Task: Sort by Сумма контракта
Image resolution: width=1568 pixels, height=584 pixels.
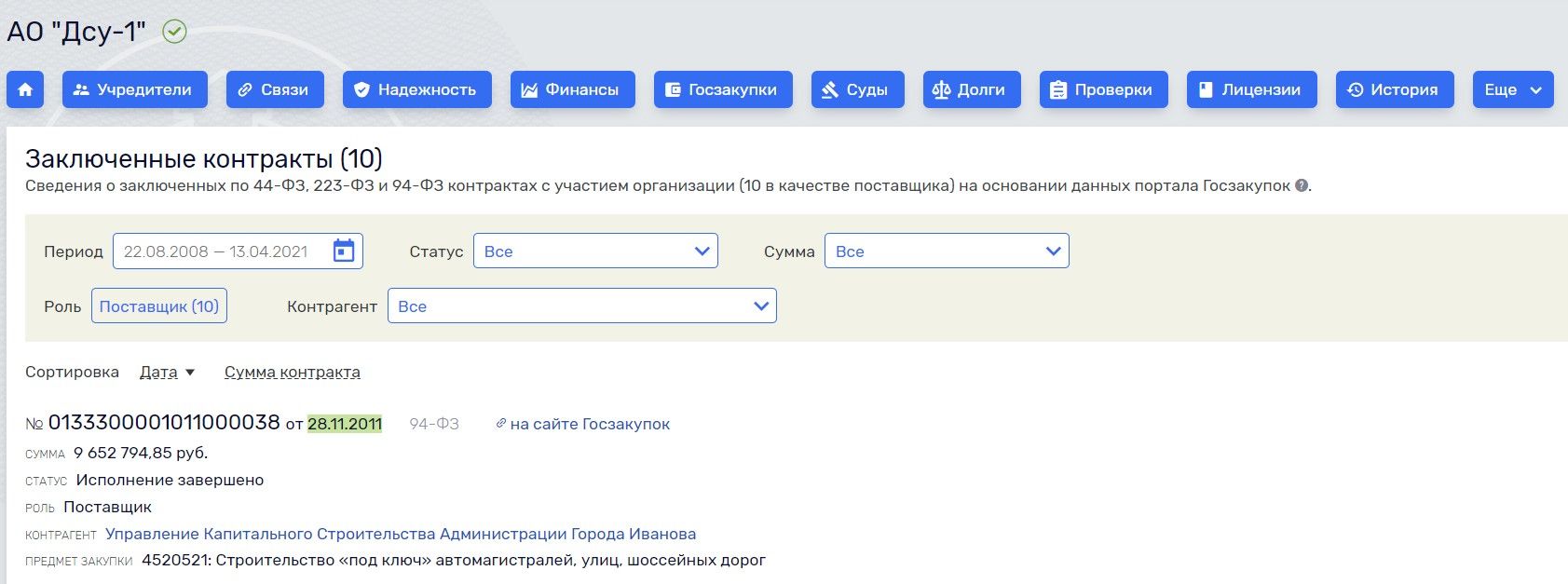Action: 293,372
